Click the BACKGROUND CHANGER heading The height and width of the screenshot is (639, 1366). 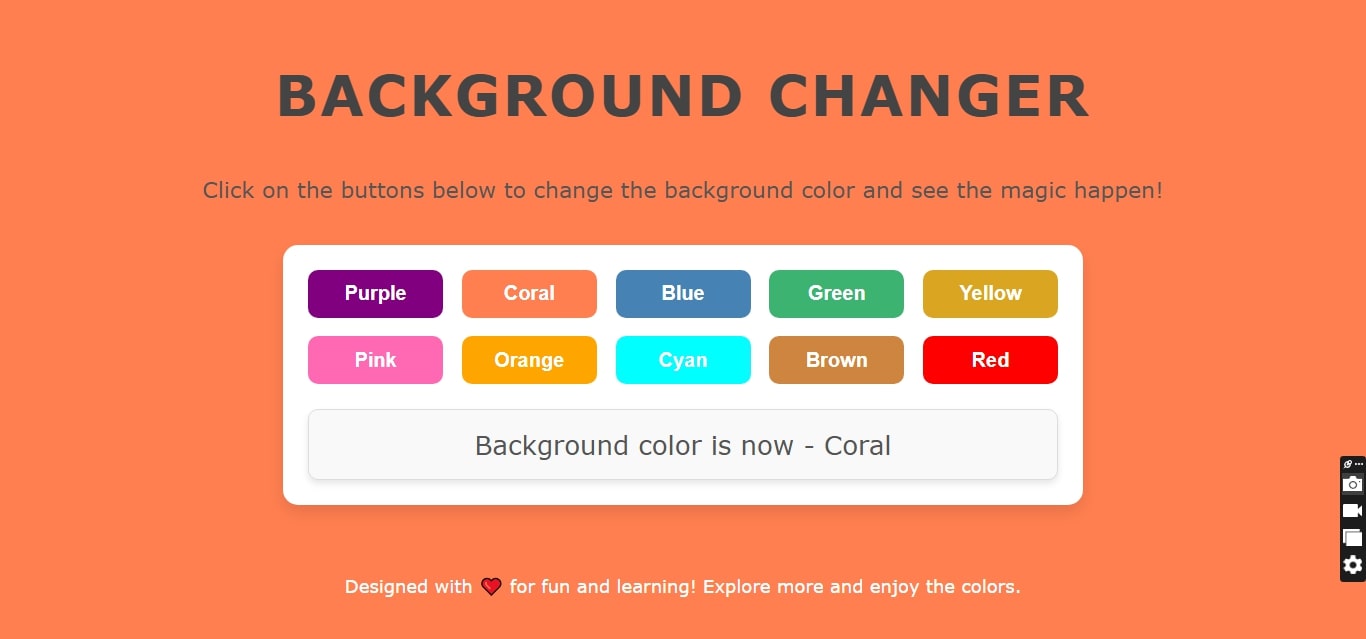tap(683, 97)
